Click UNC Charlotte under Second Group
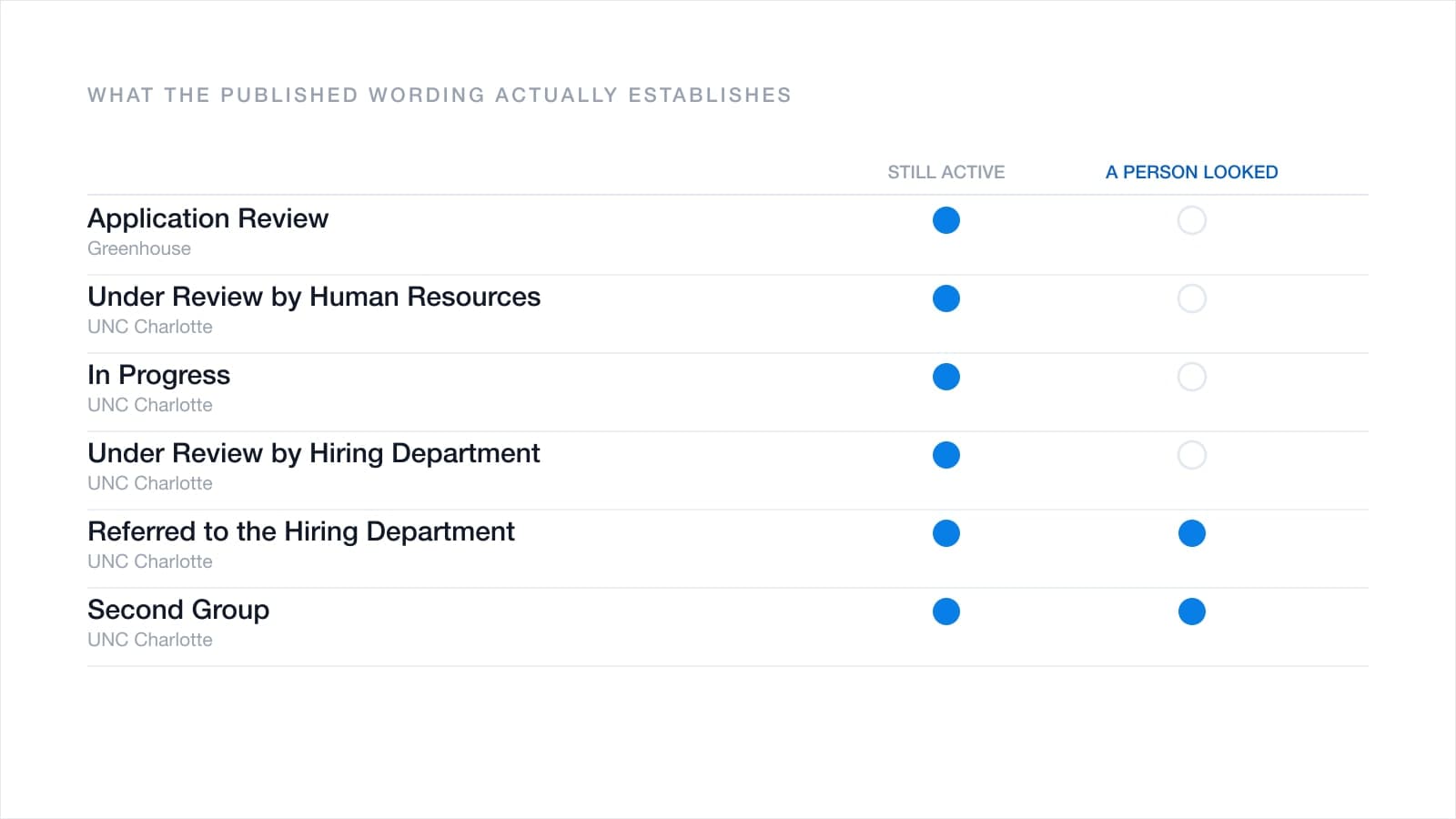The width and height of the screenshot is (1456, 819). (x=150, y=640)
